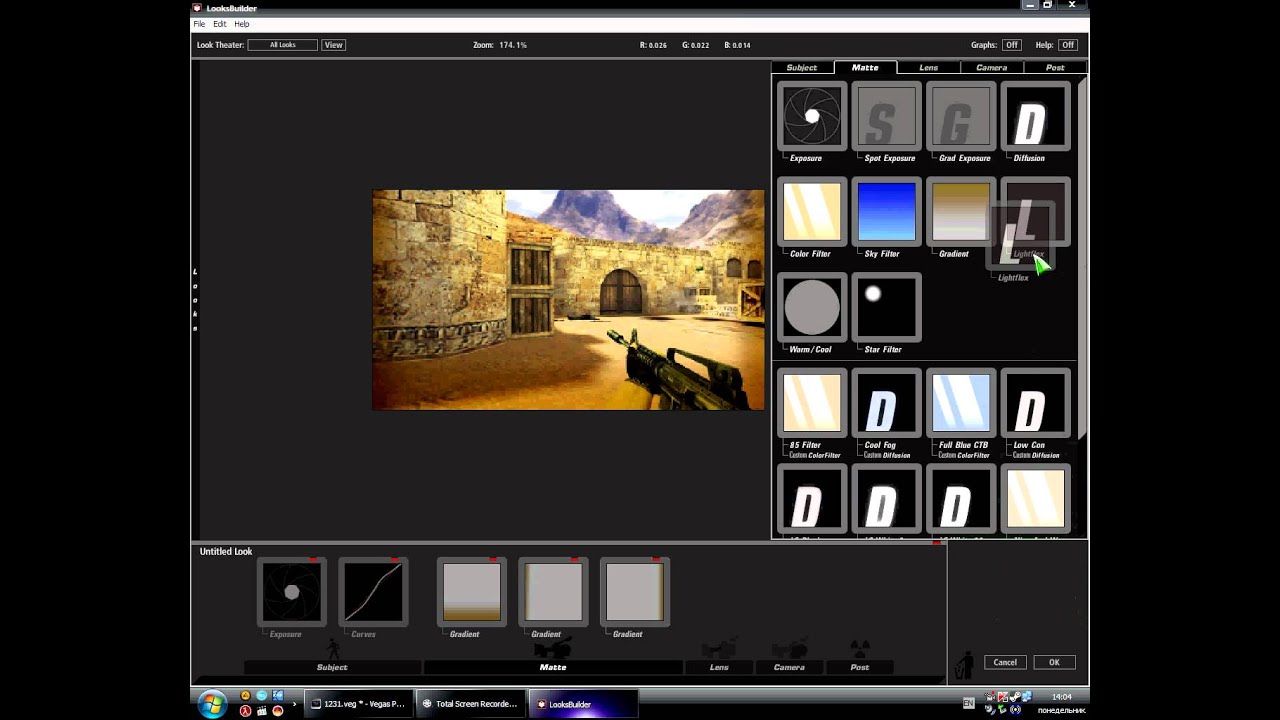Click the R: 0.026 color value
Viewport: 1280px width, 720px height.
point(653,45)
